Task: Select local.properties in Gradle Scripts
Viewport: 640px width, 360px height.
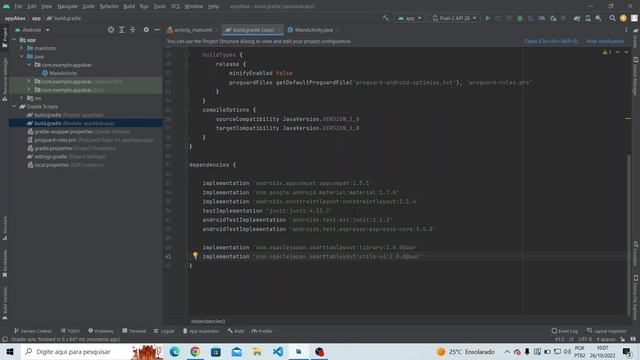Action: [65, 165]
